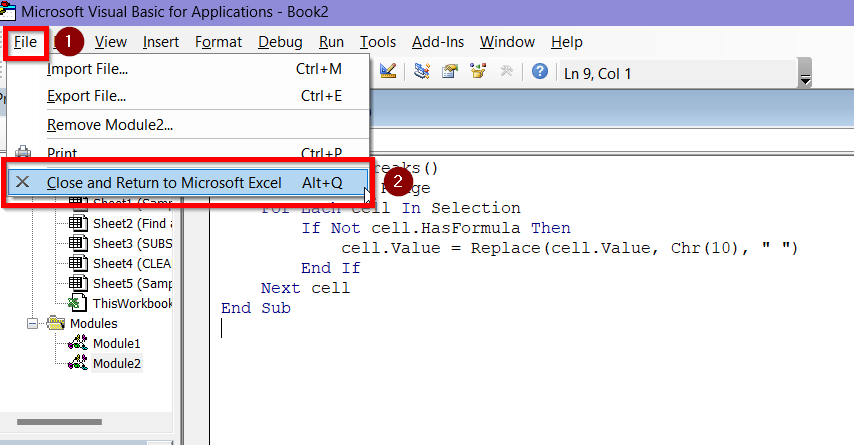Click the module icon beside Module2
This screenshot has width=854, height=445.
point(77,363)
